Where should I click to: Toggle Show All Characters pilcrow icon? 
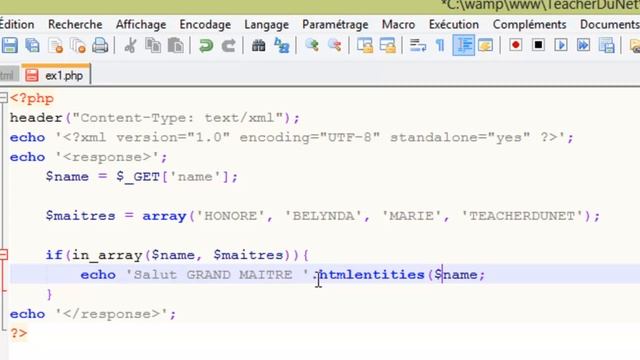440,45
